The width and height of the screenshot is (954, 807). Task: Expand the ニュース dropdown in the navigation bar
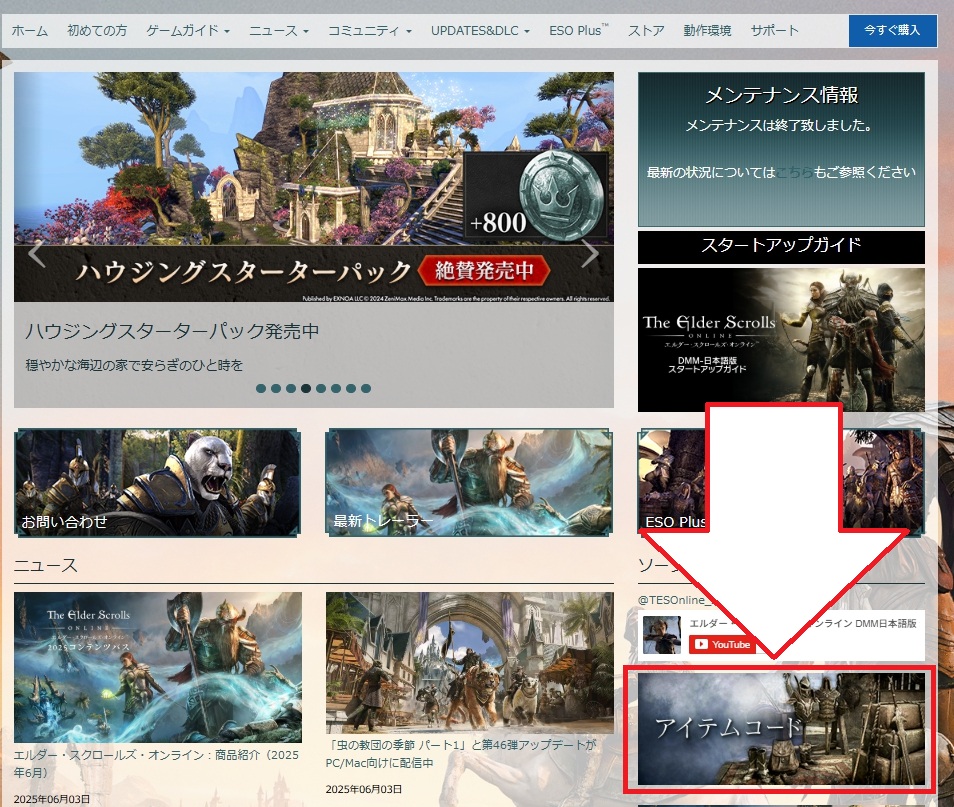[279, 30]
